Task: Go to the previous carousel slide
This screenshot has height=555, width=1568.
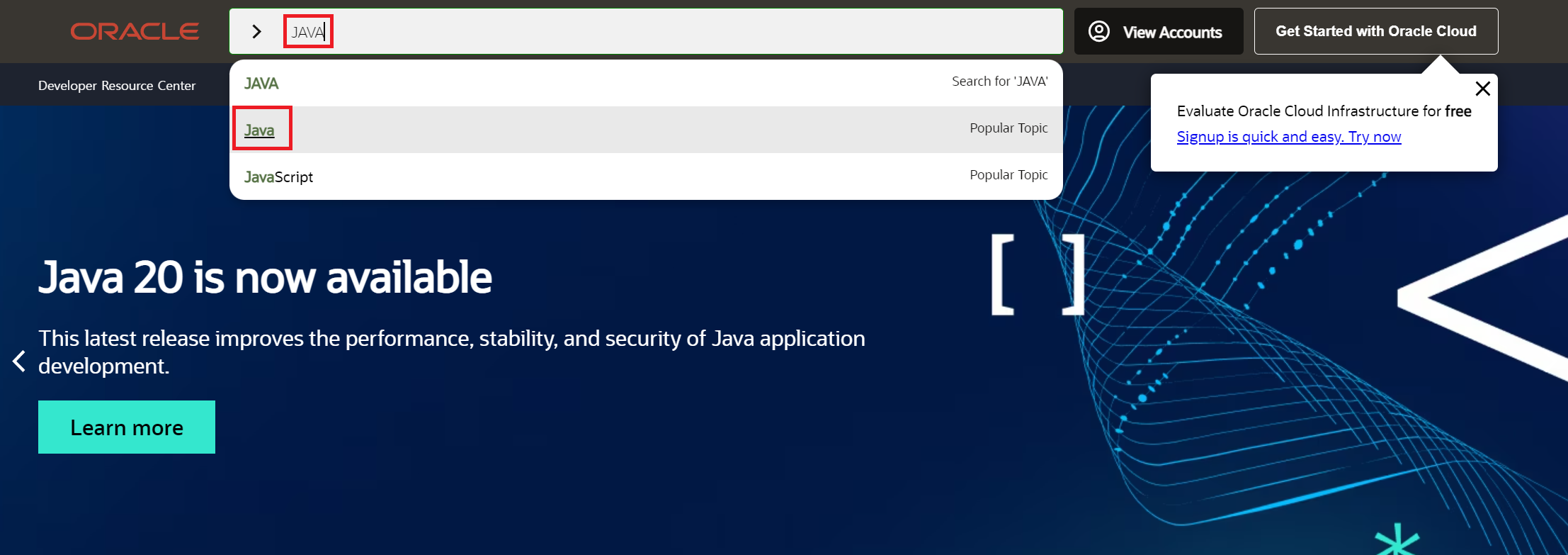Action: (x=19, y=361)
